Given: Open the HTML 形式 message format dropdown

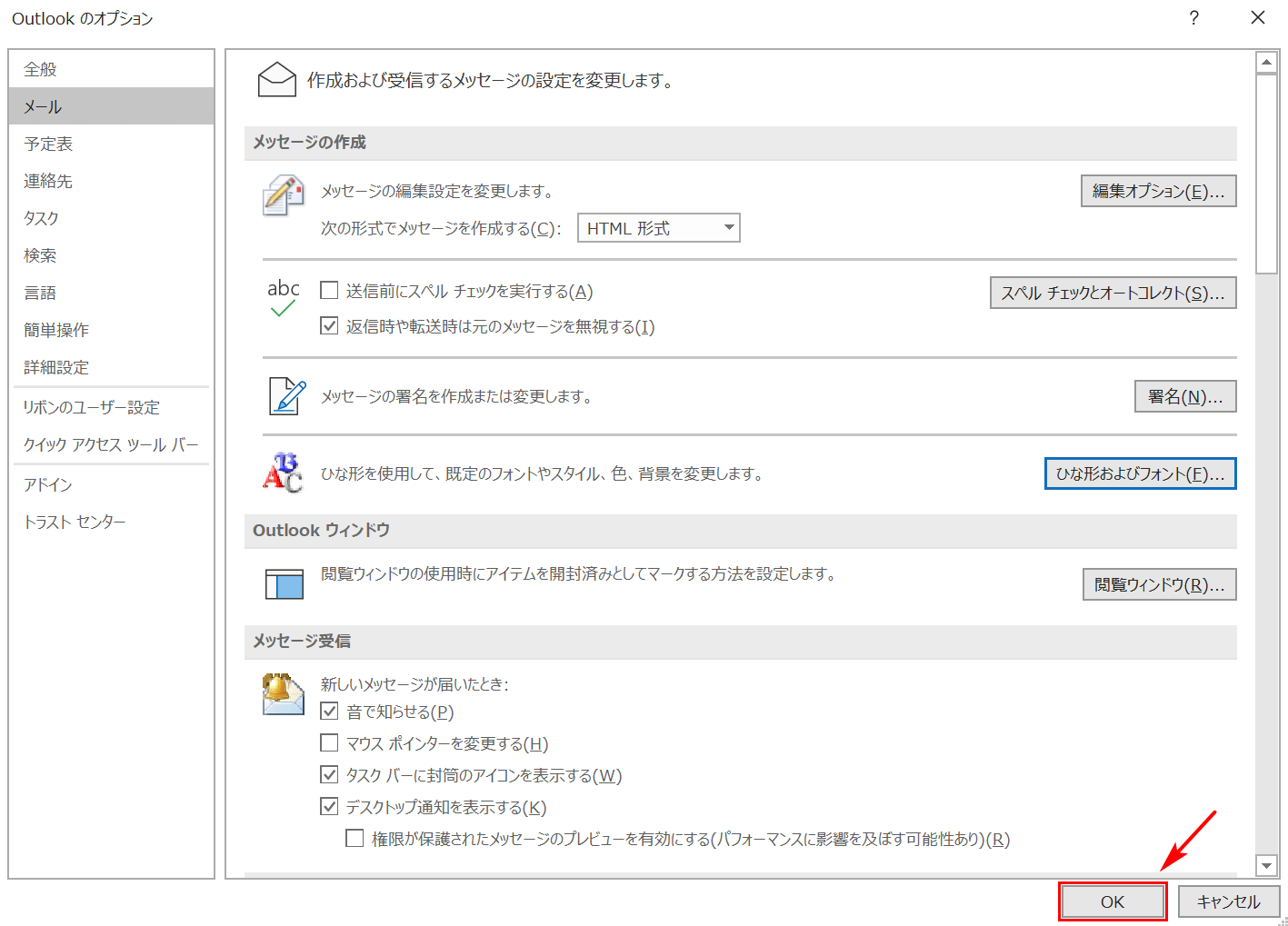Looking at the screenshot, I should coord(659,228).
